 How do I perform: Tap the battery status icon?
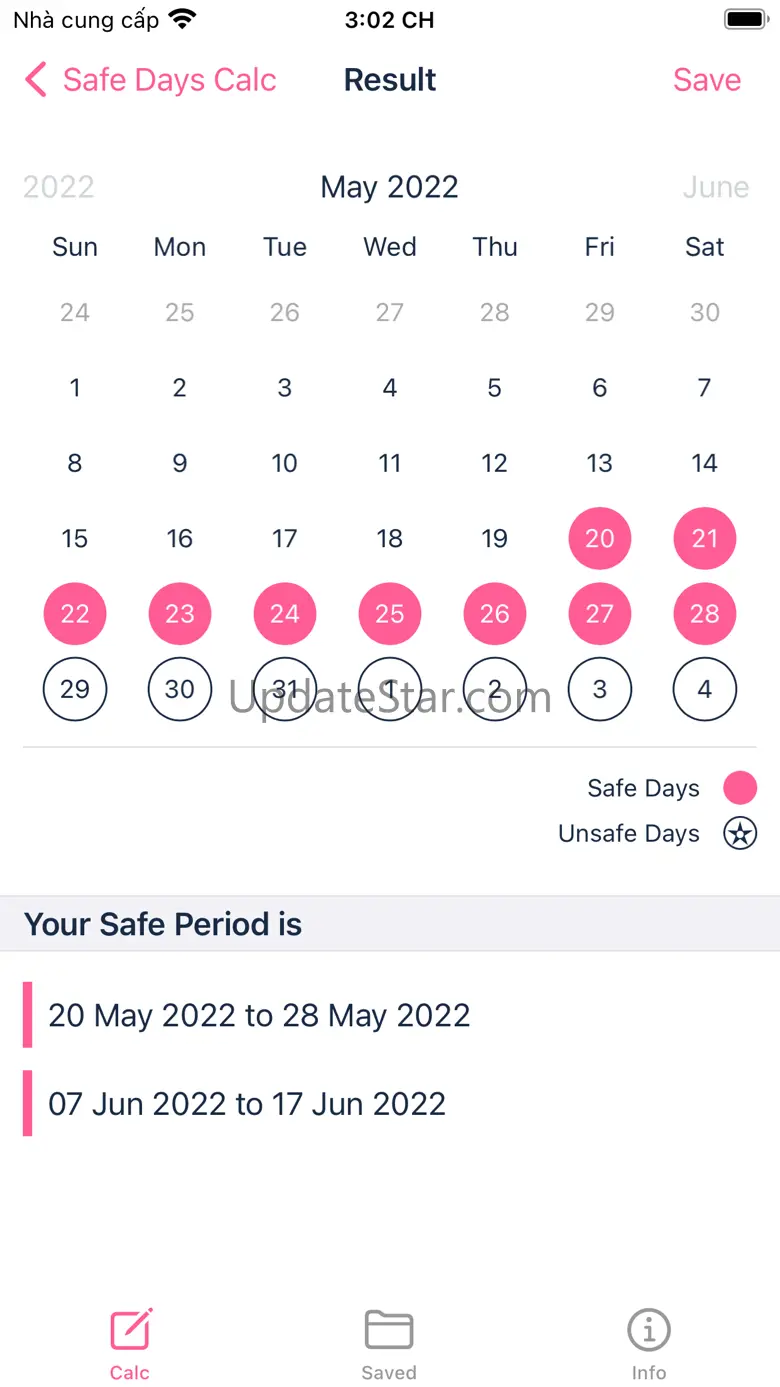pyautogui.click(x=744, y=19)
